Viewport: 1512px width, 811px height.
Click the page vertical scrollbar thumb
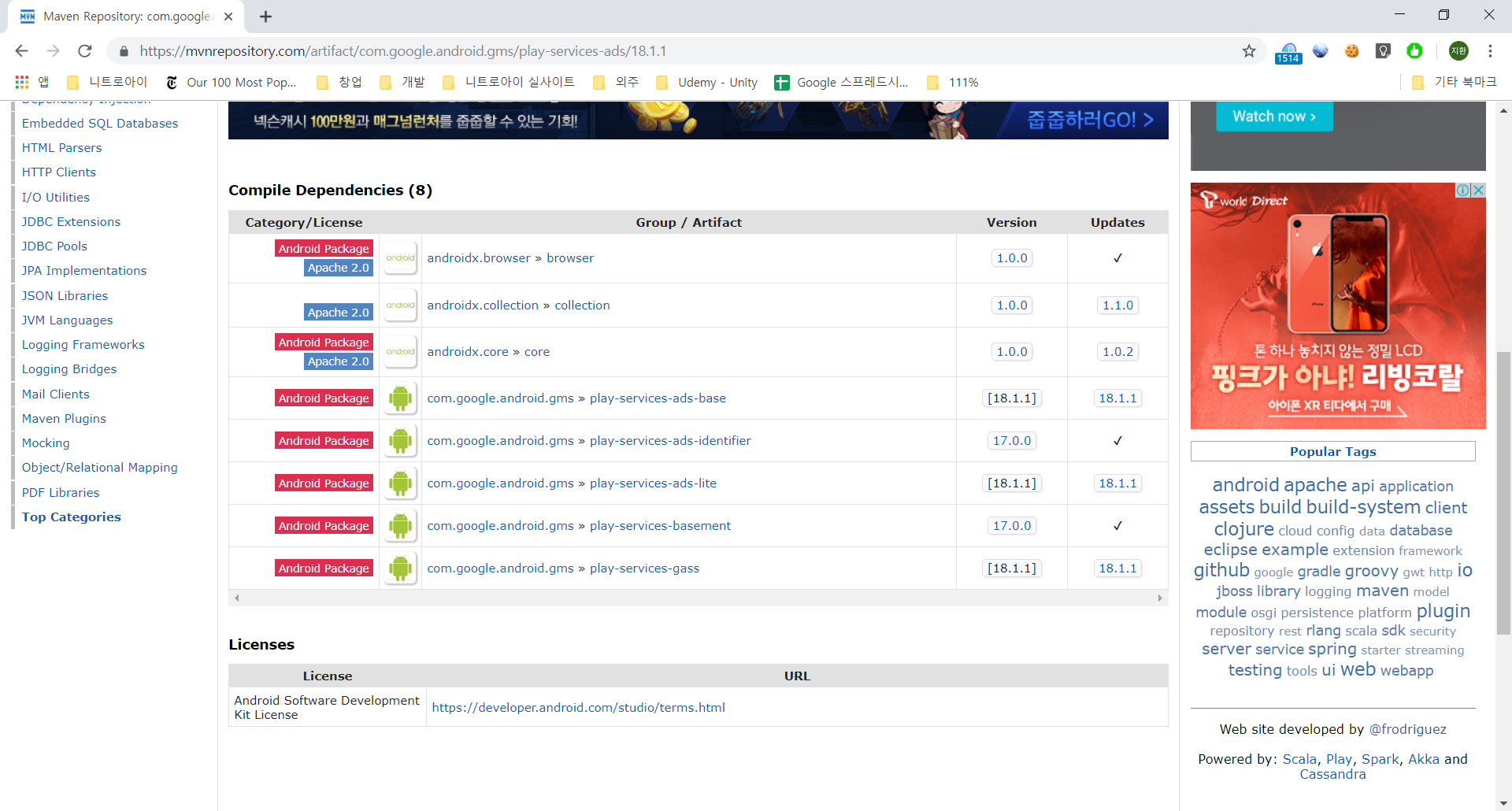pos(1503,493)
